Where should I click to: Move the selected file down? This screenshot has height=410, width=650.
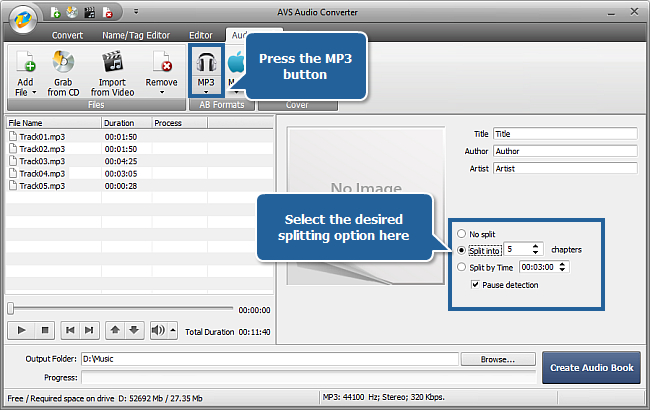[134, 330]
